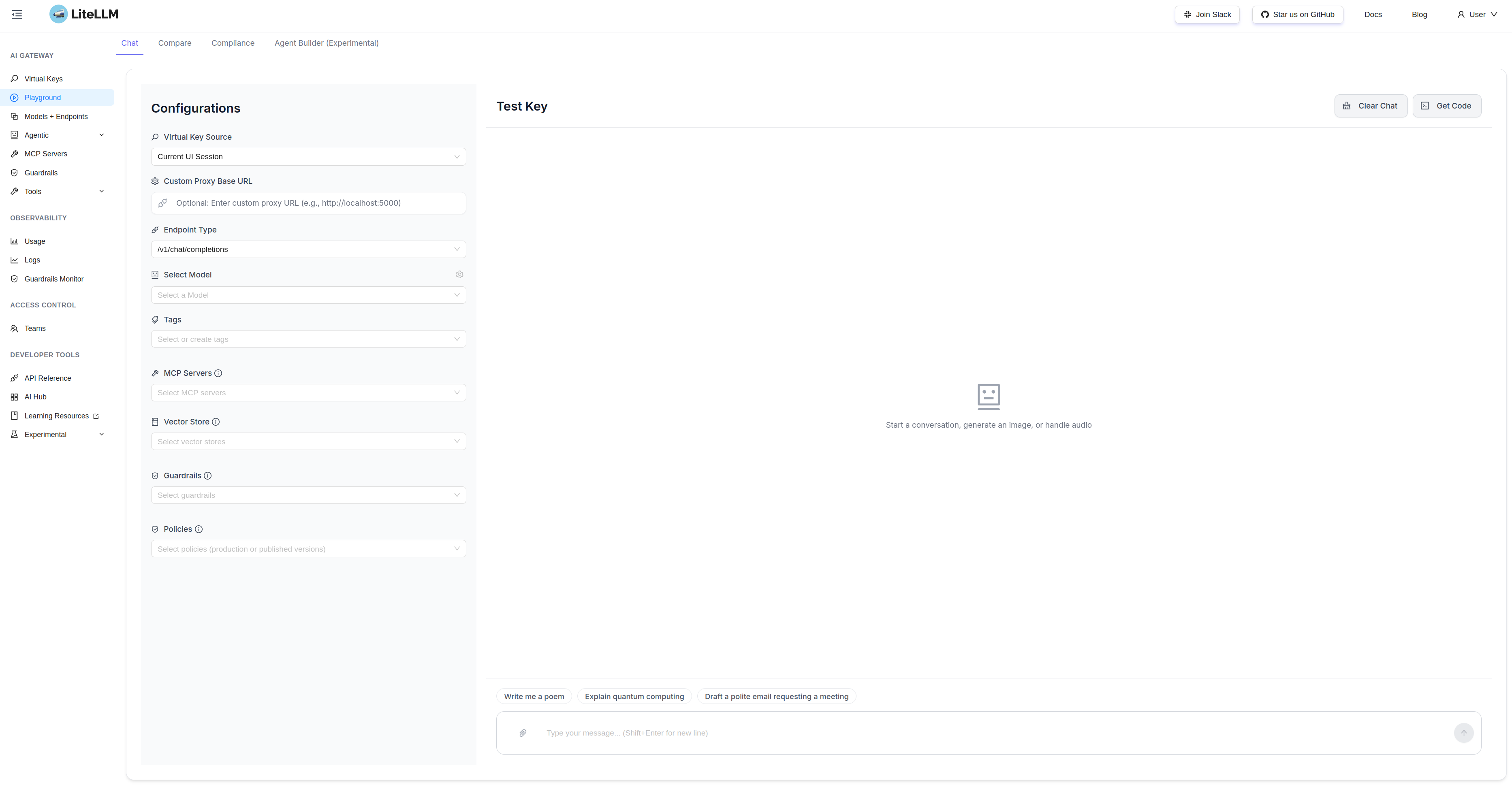
Task: Expand the Experimental sidebar section
Action: [57, 435]
